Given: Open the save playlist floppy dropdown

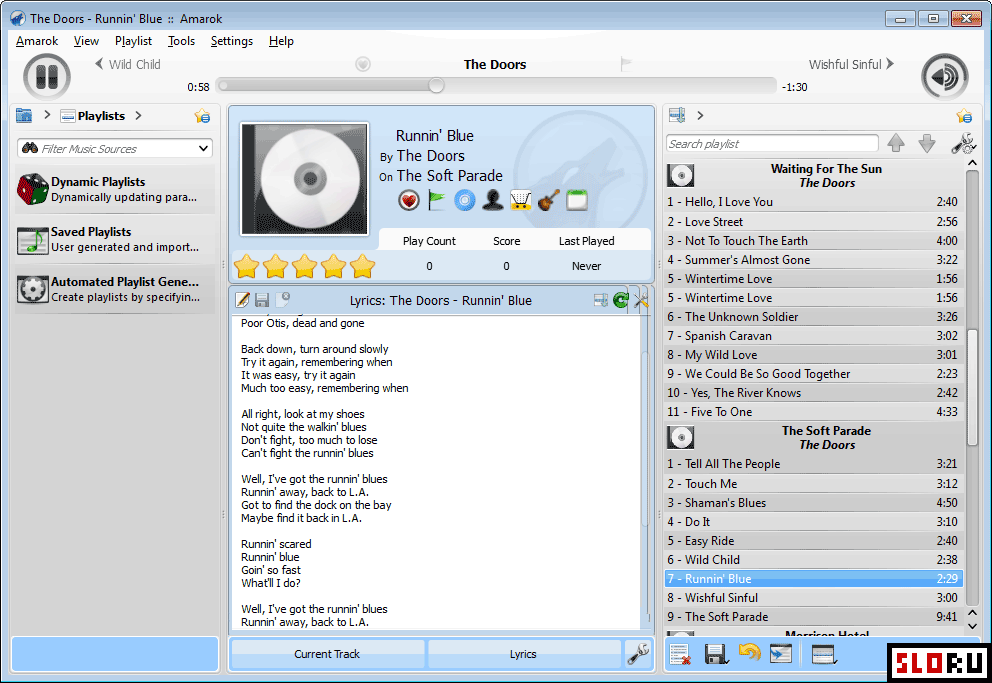Looking at the screenshot, I should (716, 654).
